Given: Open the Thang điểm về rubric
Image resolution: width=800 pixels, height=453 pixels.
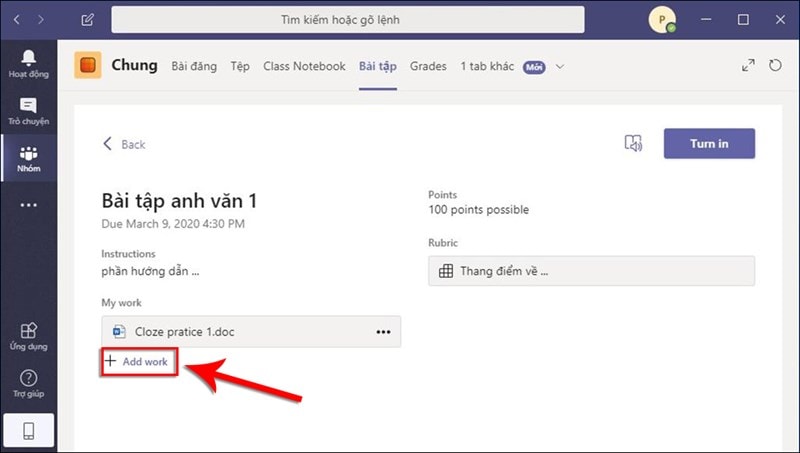Looking at the screenshot, I should 591,271.
